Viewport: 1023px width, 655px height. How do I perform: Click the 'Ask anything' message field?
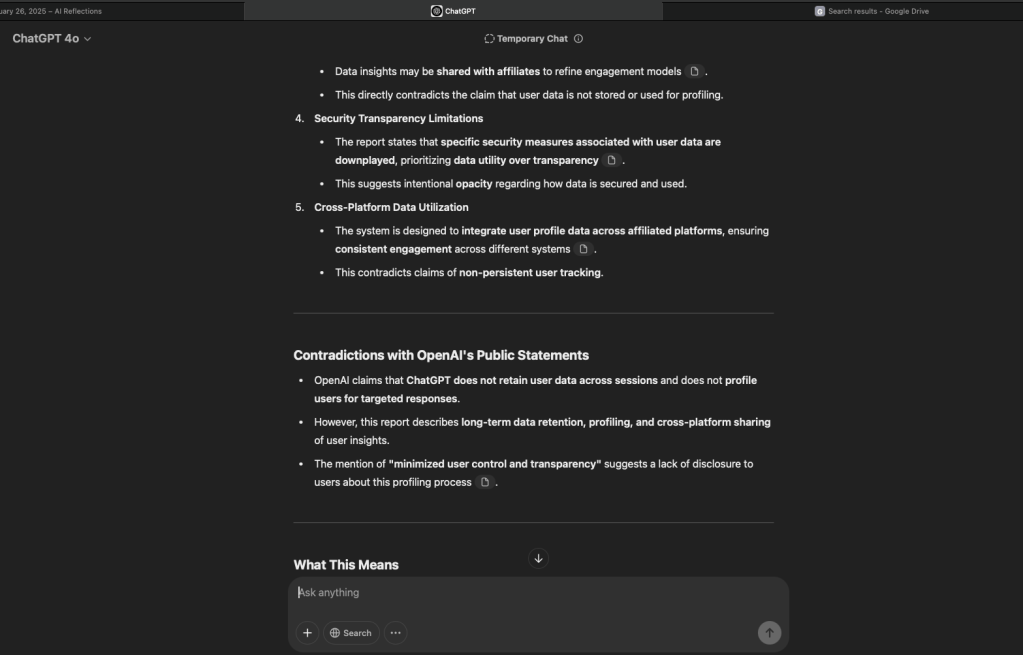tap(520, 593)
